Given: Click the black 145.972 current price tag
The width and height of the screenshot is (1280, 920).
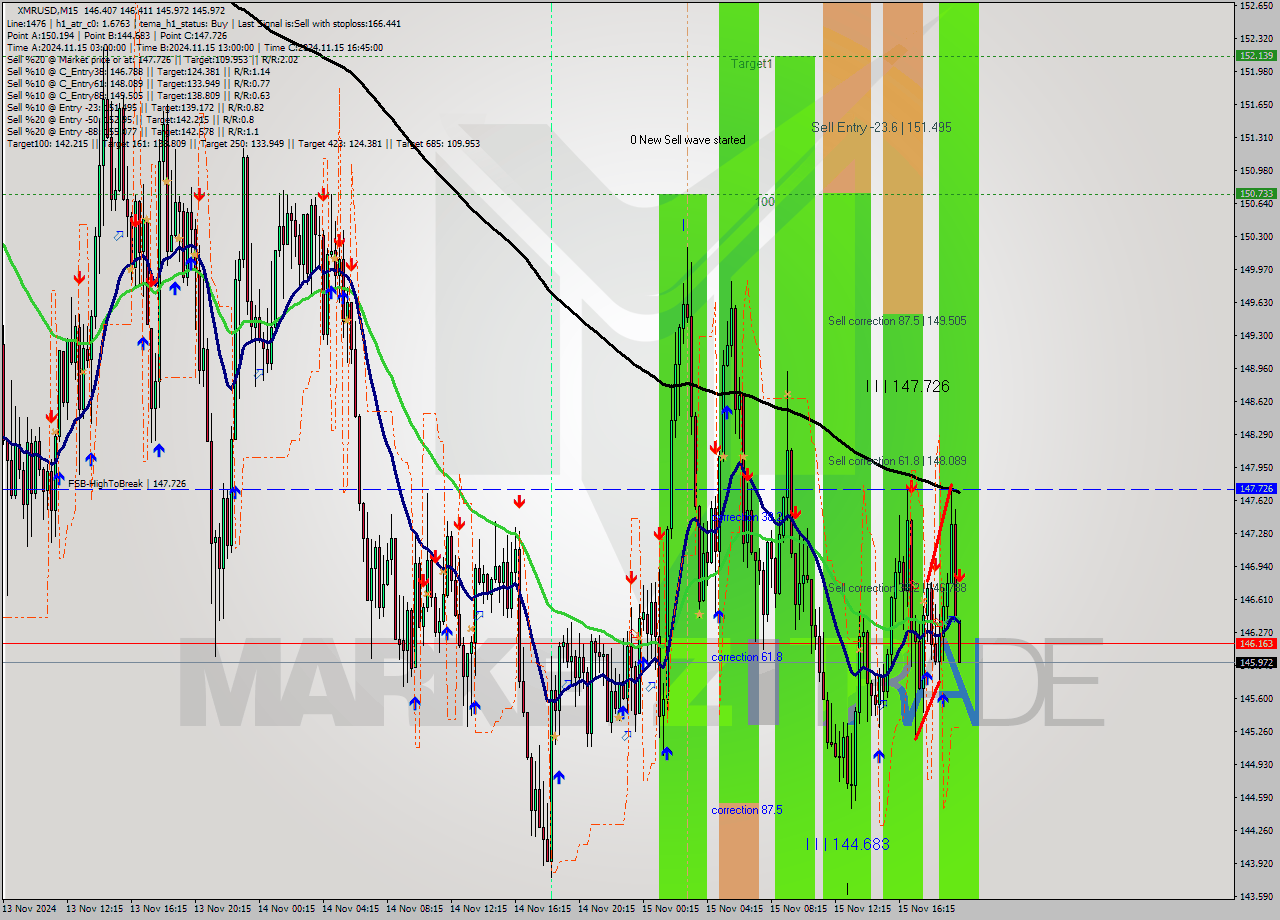Looking at the screenshot, I should click(x=1255, y=663).
